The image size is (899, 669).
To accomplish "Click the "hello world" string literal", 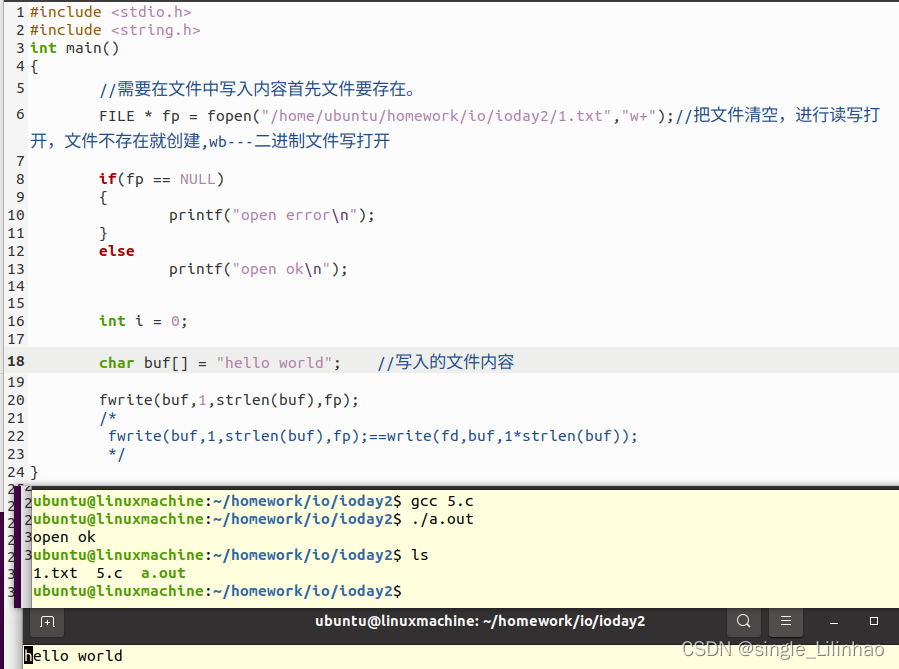I will [274, 363].
